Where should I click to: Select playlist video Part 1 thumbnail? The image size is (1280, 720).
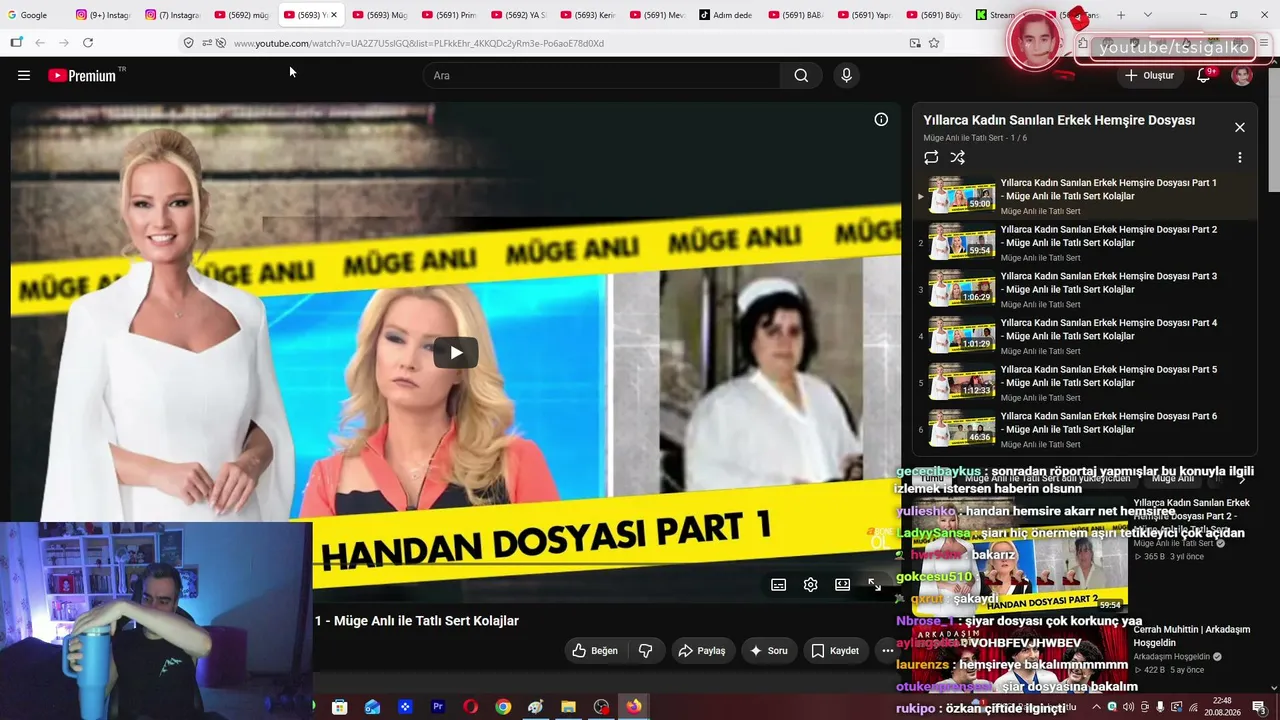pyautogui.click(x=962, y=196)
